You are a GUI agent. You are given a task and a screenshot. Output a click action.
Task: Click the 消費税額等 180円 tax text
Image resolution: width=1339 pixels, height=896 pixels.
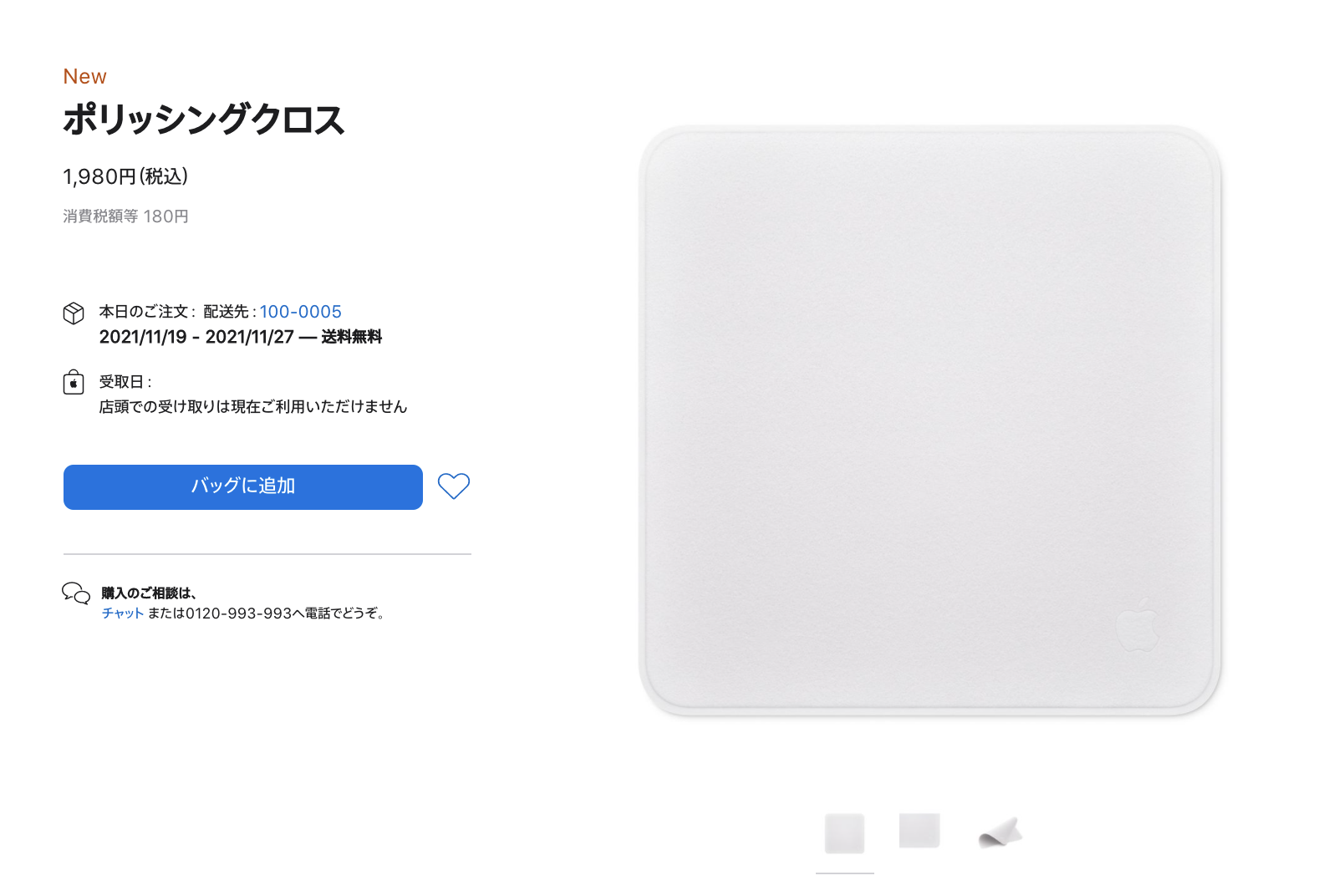point(126,216)
